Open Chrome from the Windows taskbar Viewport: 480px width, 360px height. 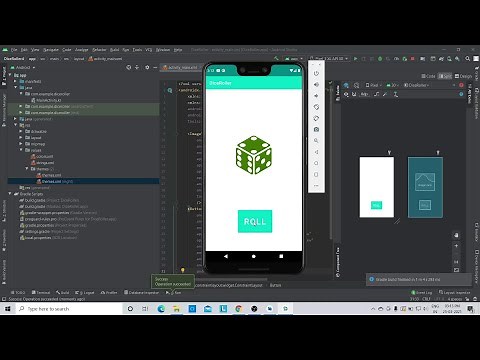pos(239,309)
